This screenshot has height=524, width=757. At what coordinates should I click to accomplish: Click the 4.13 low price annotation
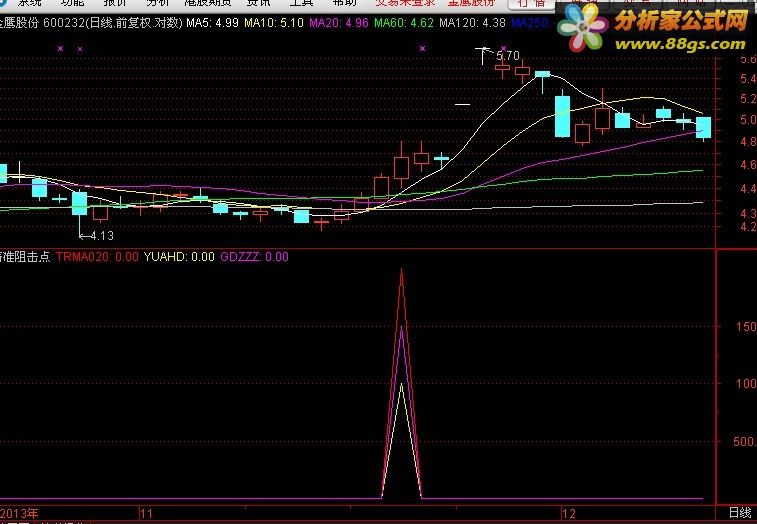click(x=102, y=236)
